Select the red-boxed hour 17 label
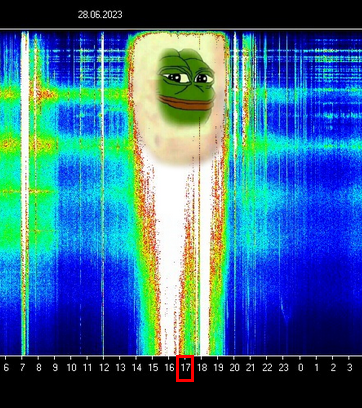 (185, 368)
